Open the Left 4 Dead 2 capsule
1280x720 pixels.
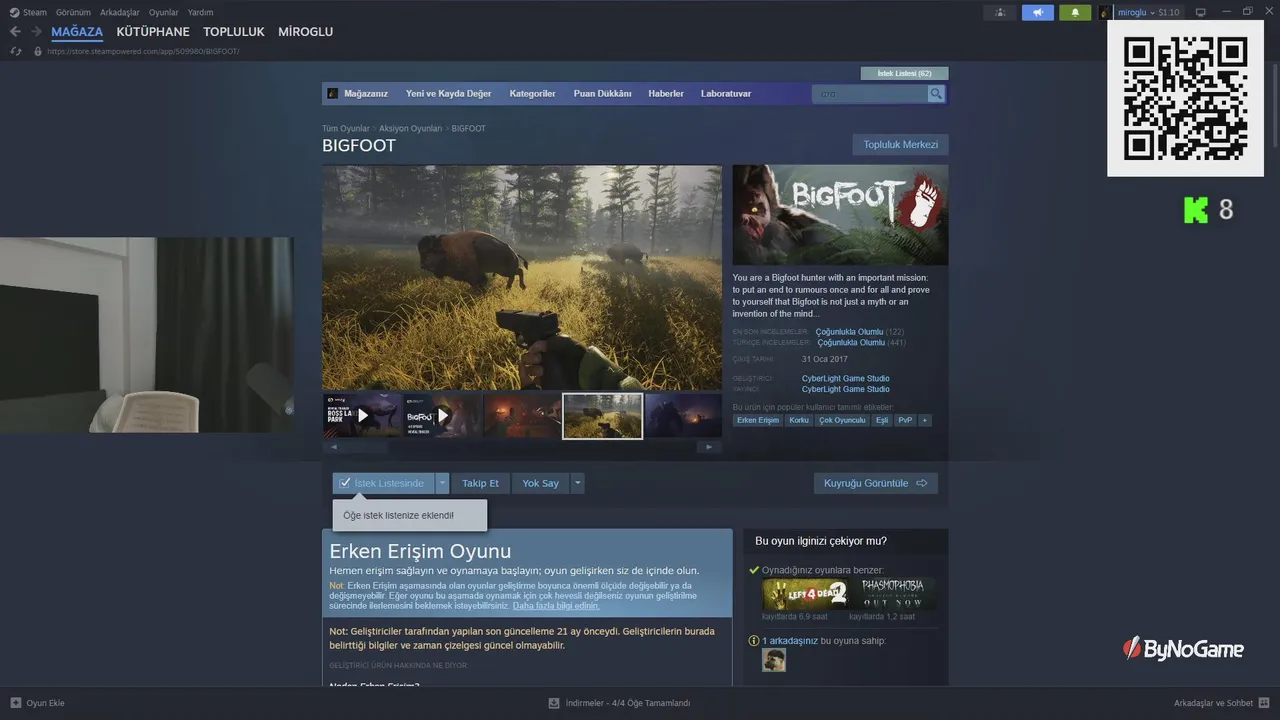pos(806,594)
